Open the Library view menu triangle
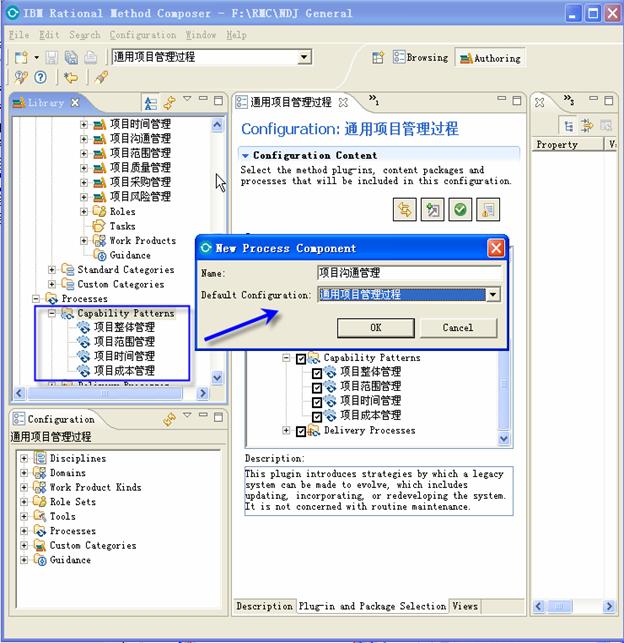624x643 pixels. pos(187,98)
